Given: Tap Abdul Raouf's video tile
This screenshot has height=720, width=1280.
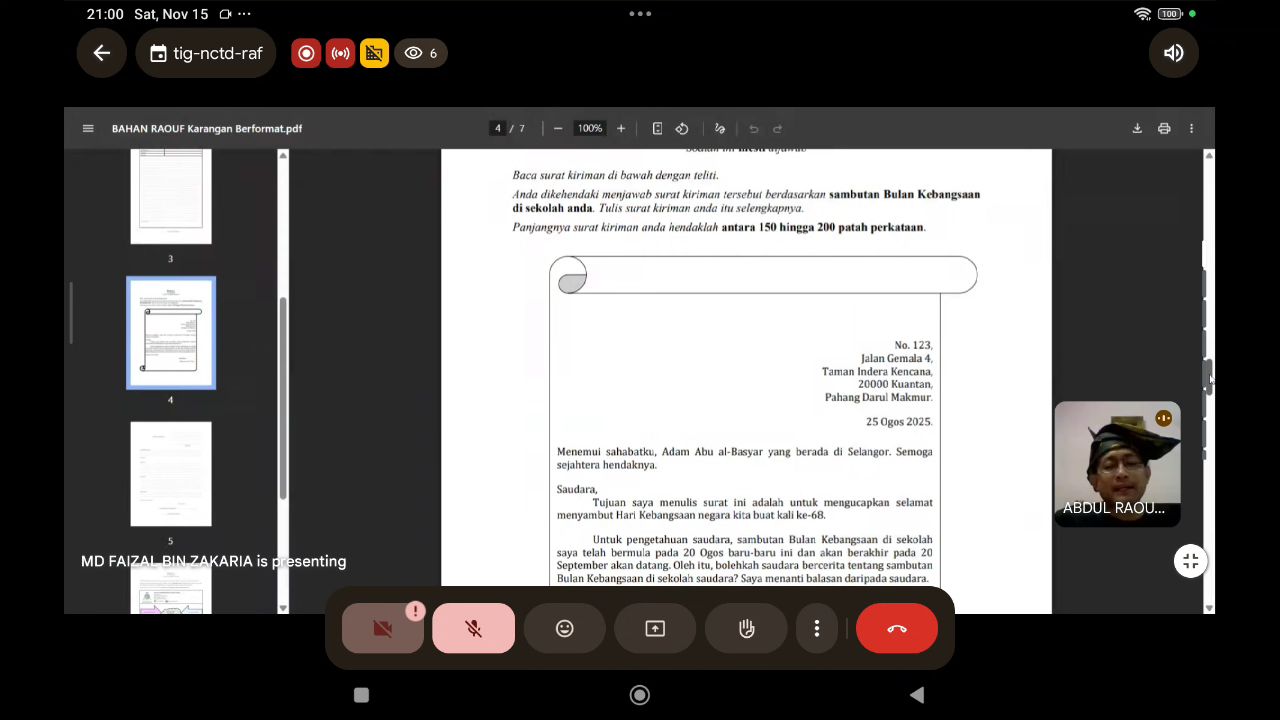Looking at the screenshot, I should pyautogui.click(x=1117, y=463).
